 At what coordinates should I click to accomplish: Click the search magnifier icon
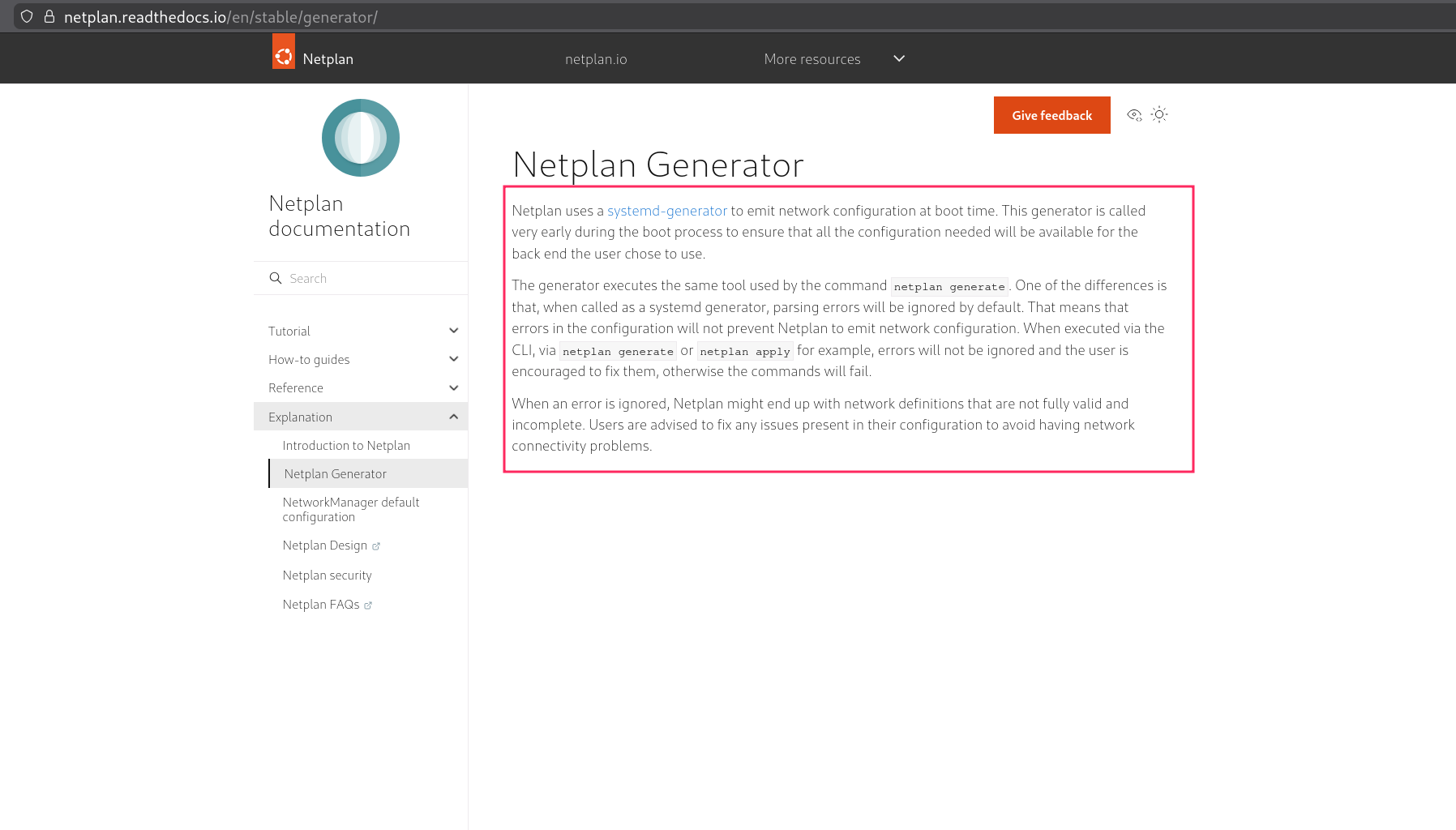pyautogui.click(x=276, y=278)
